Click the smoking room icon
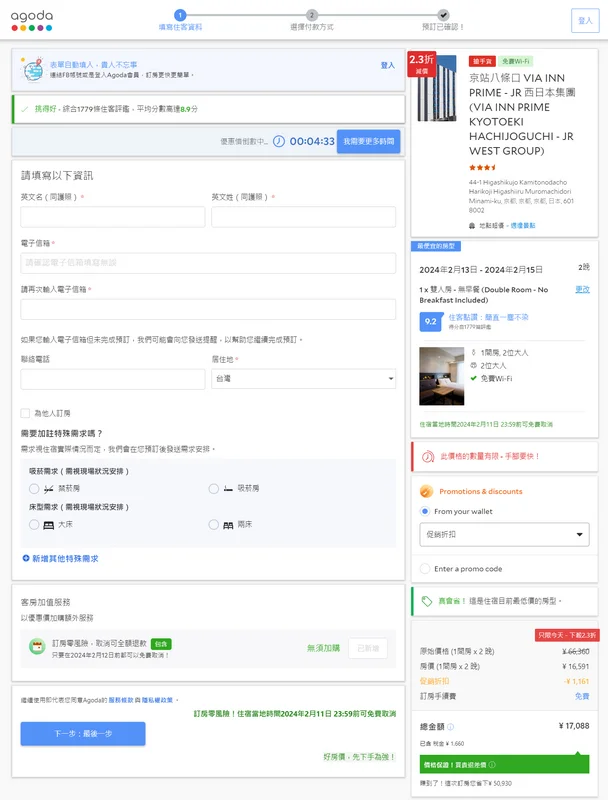The image size is (608, 800). point(228,489)
